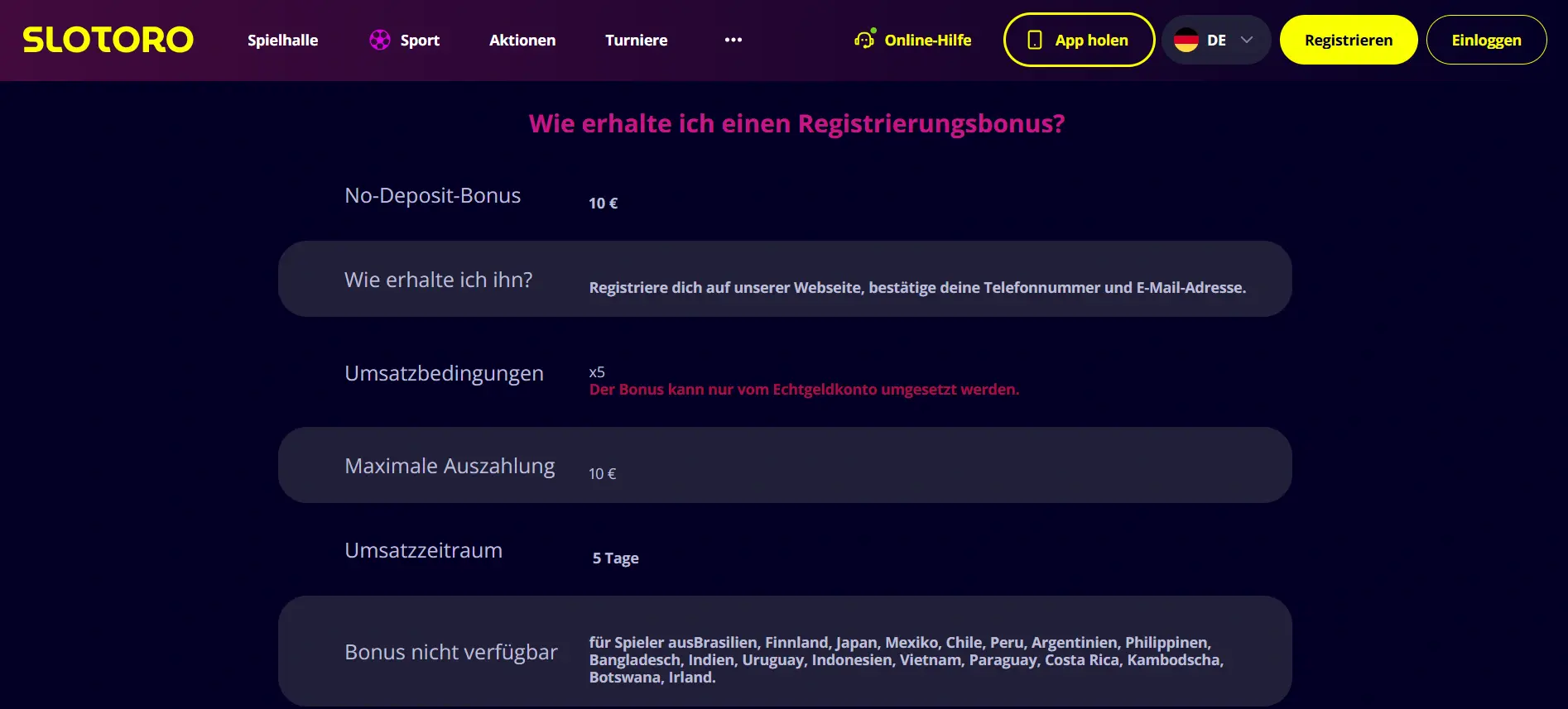This screenshot has width=1568, height=709.
Task: Click the Einloggen button
Action: click(x=1486, y=40)
